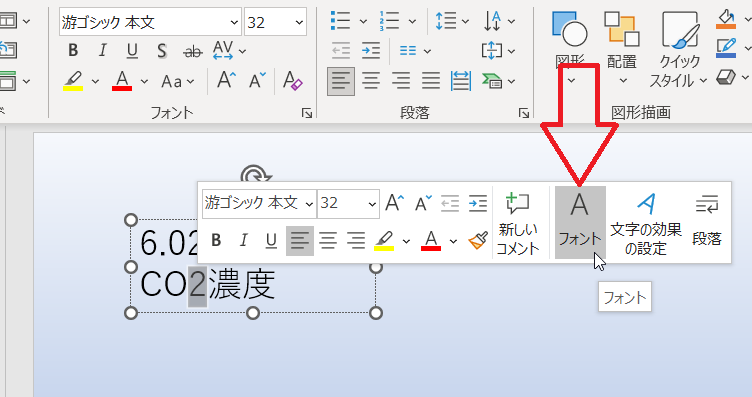Click the Bullets list icon in ribbon
Image resolution: width=752 pixels, height=397 pixels.
(341, 21)
